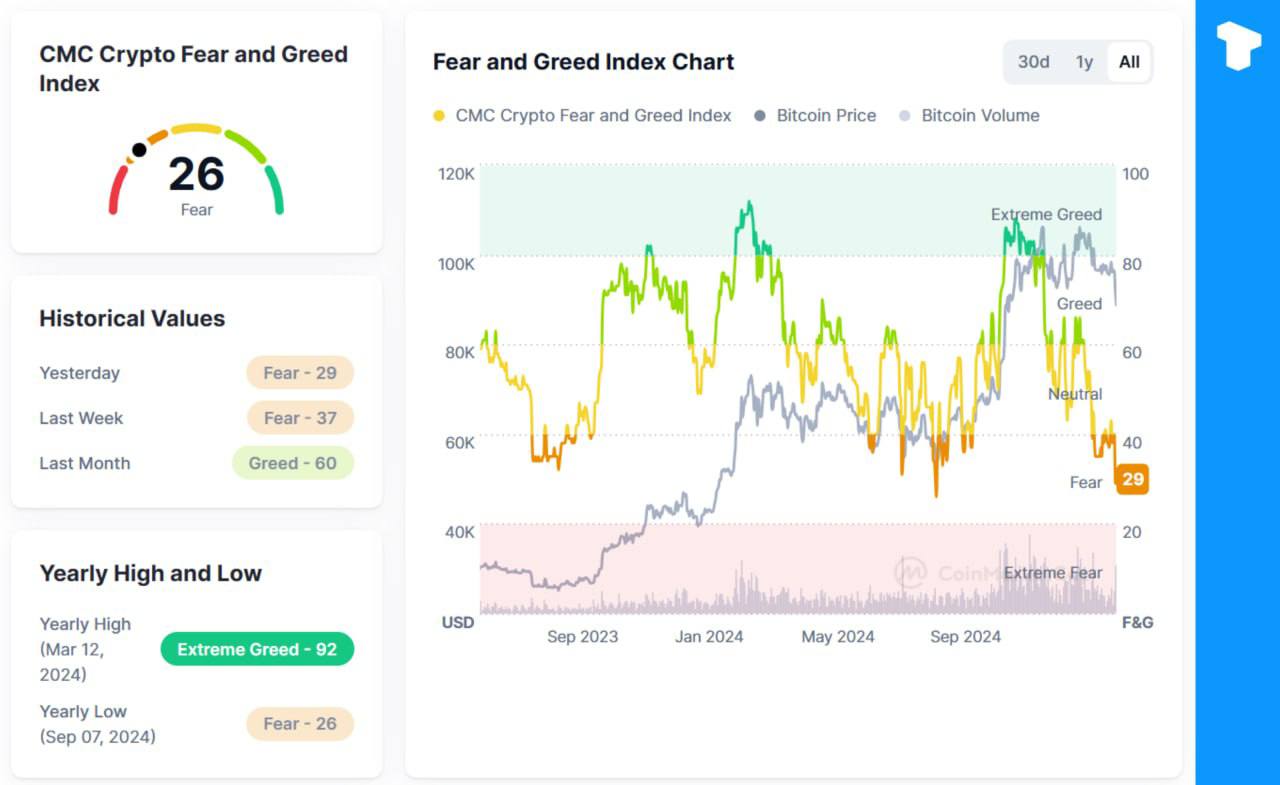Click the black gauge needle dot
Image resolution: width=1280 pixels, height=785 pixels.
(x=139, y=150)
